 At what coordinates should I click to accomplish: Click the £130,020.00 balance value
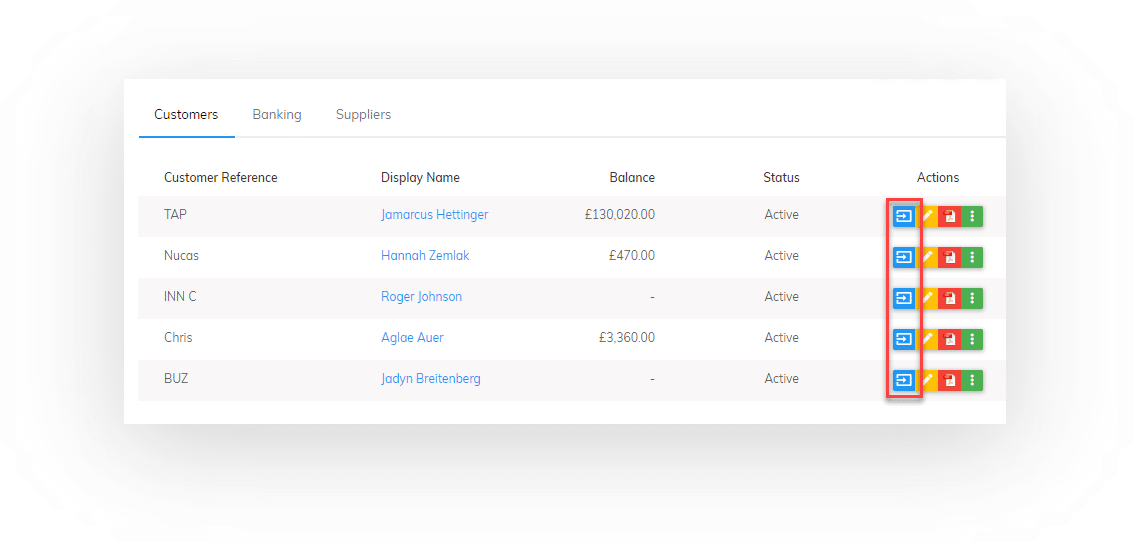pyautogui.click(x=621, y=215)
